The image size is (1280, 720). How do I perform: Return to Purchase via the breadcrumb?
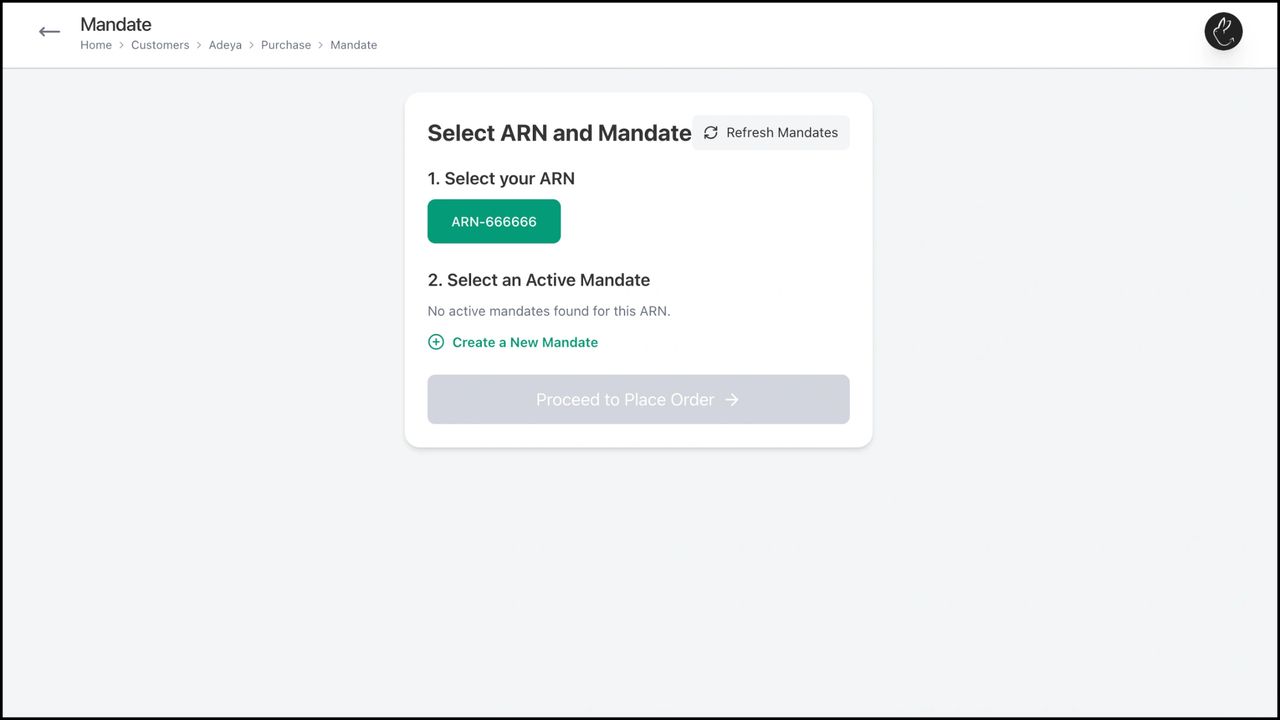[x=286, y=45]
